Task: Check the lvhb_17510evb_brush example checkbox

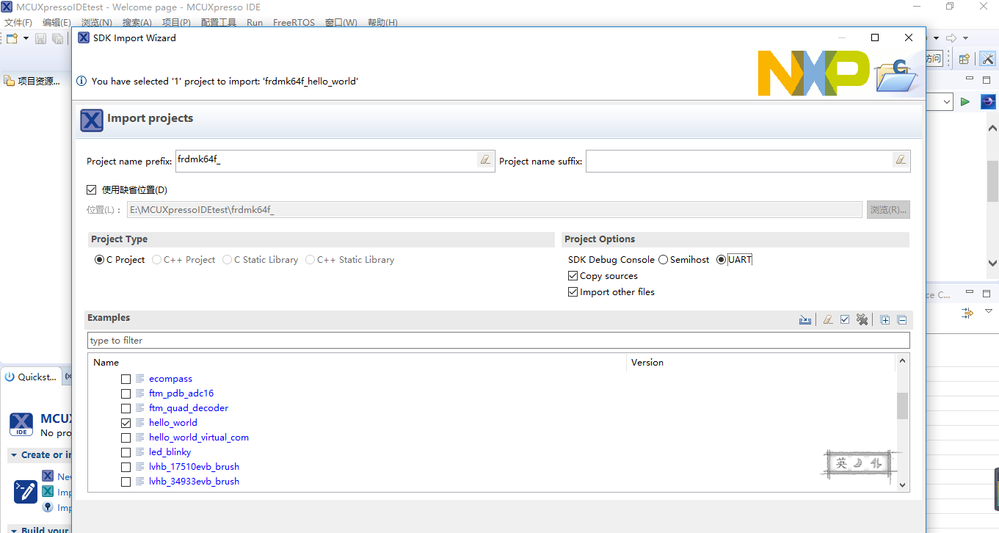Action: coord(126,467)
